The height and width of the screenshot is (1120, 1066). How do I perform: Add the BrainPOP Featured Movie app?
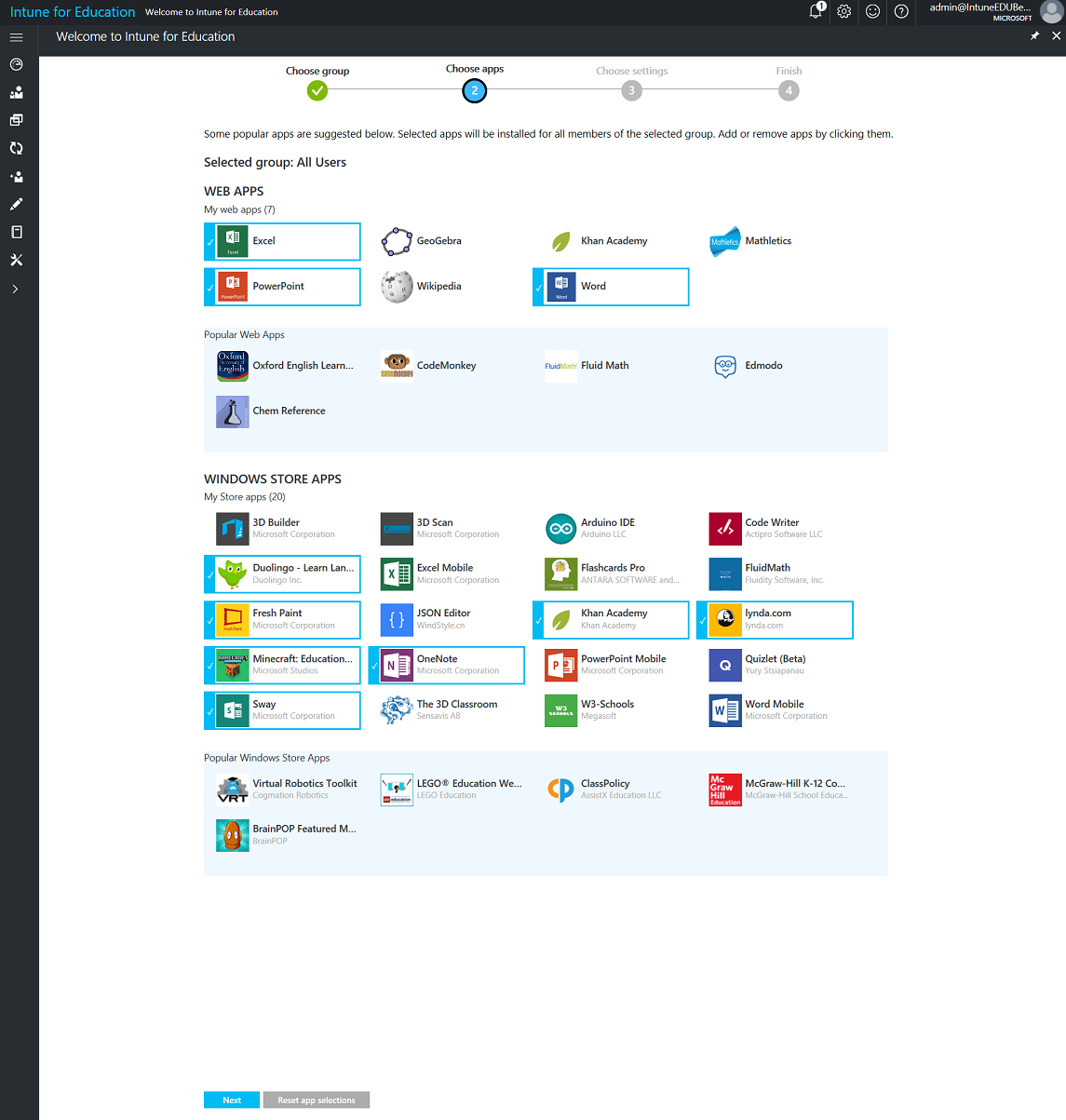coord(282,836)
